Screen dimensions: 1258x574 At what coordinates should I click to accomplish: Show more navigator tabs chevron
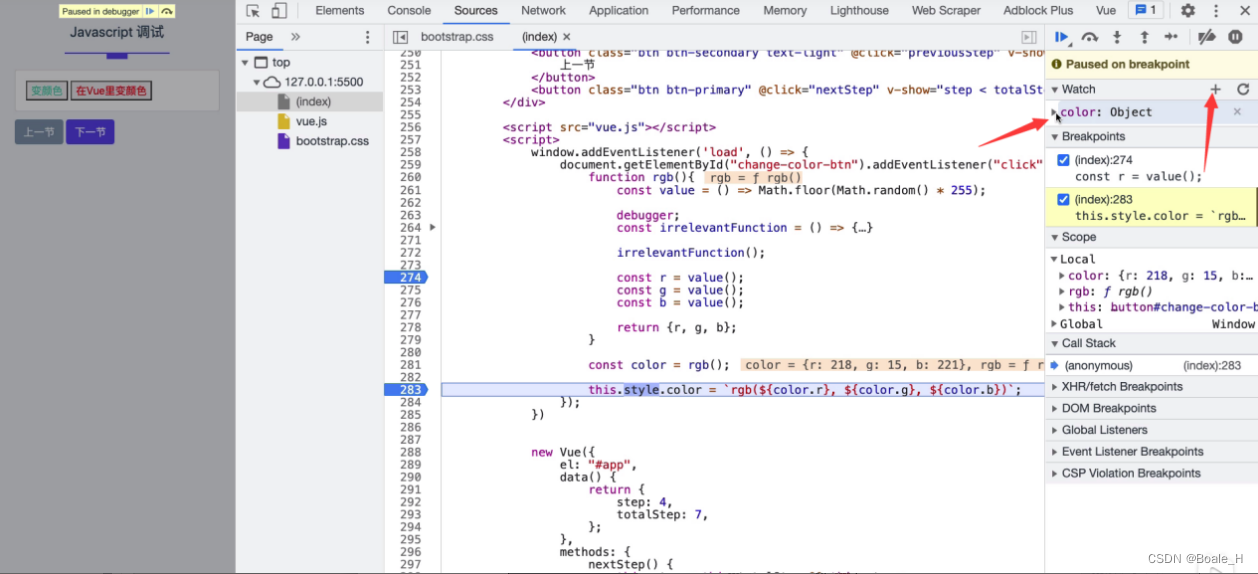click(295, 37)
